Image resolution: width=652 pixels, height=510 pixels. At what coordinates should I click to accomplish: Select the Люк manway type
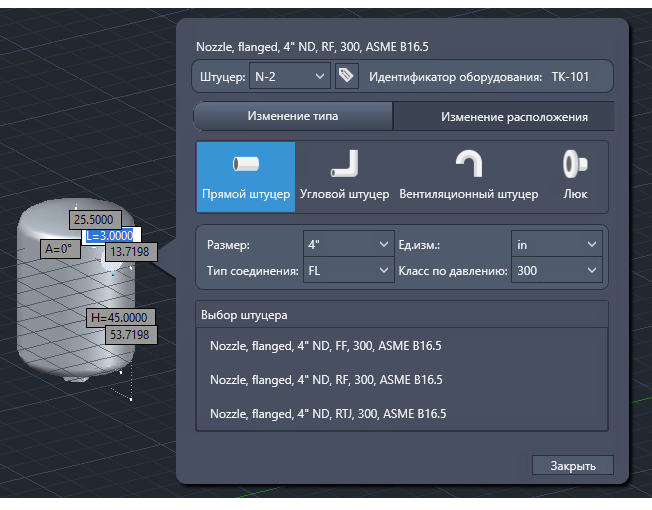(575, 177)
